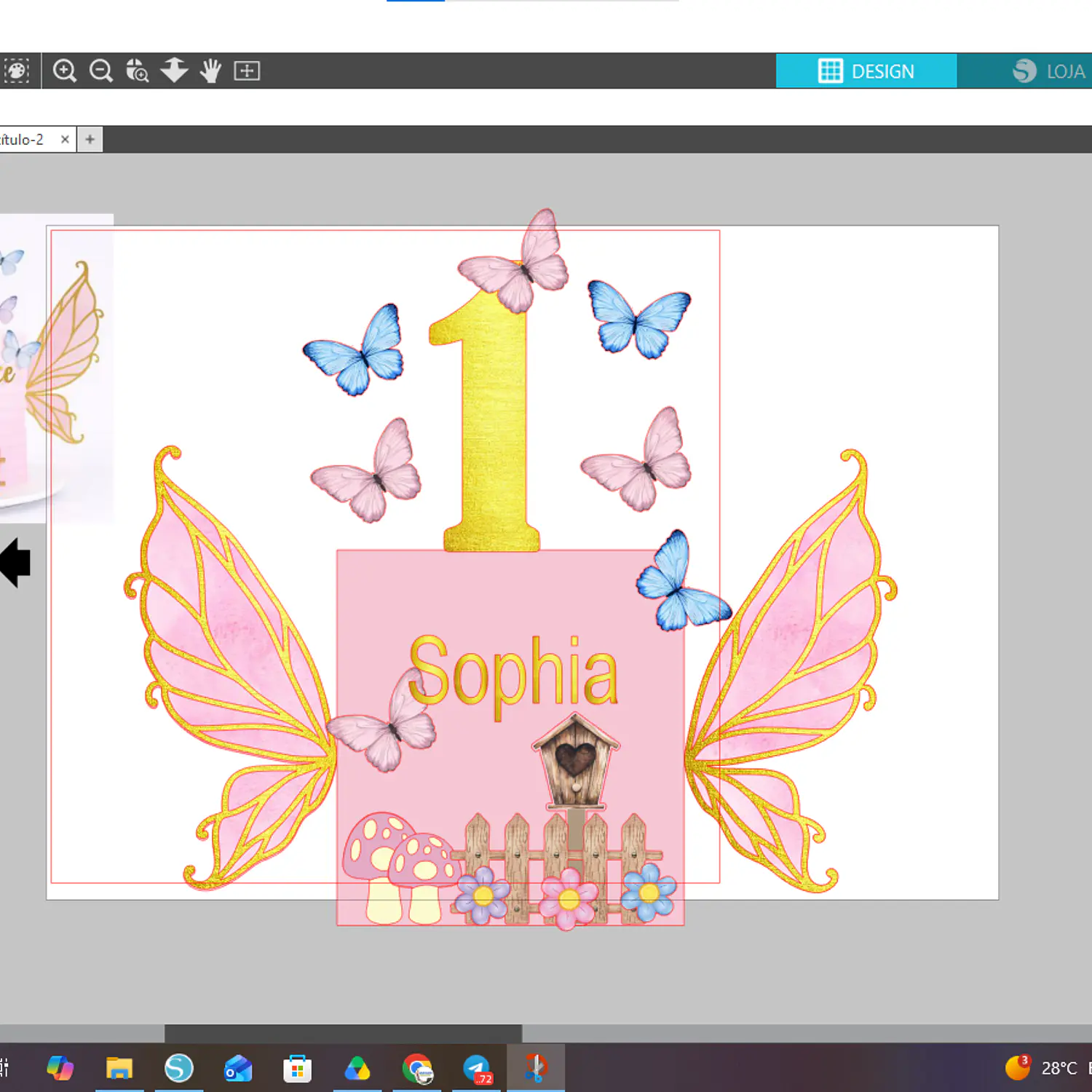Image resolution: width=1092 pixels, height=1092 pixels.
Task: Click the horizontal scrollbar thumb
Action: coord(343,1033)
